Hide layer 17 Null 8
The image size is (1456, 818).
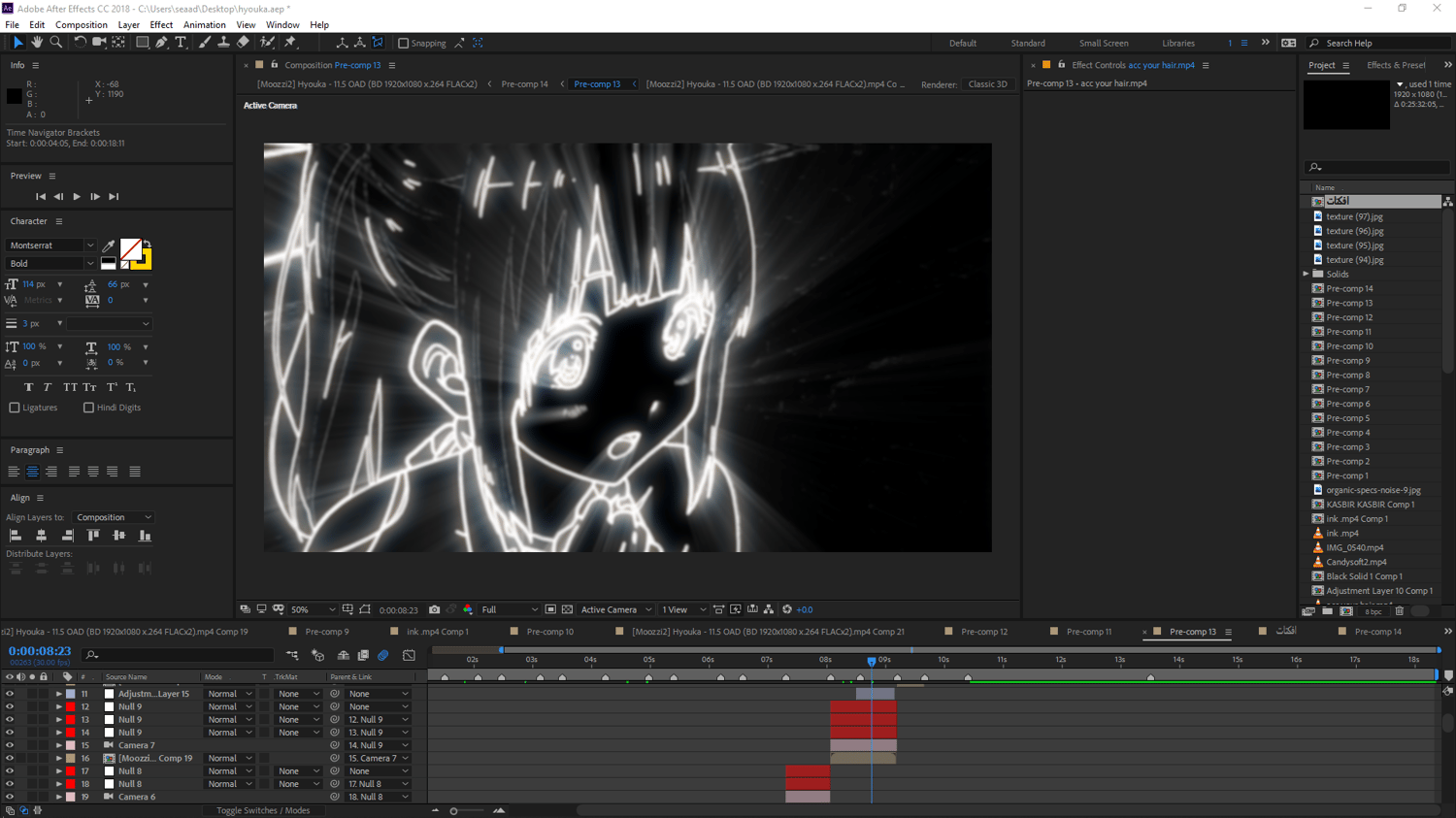click(10, 771)
